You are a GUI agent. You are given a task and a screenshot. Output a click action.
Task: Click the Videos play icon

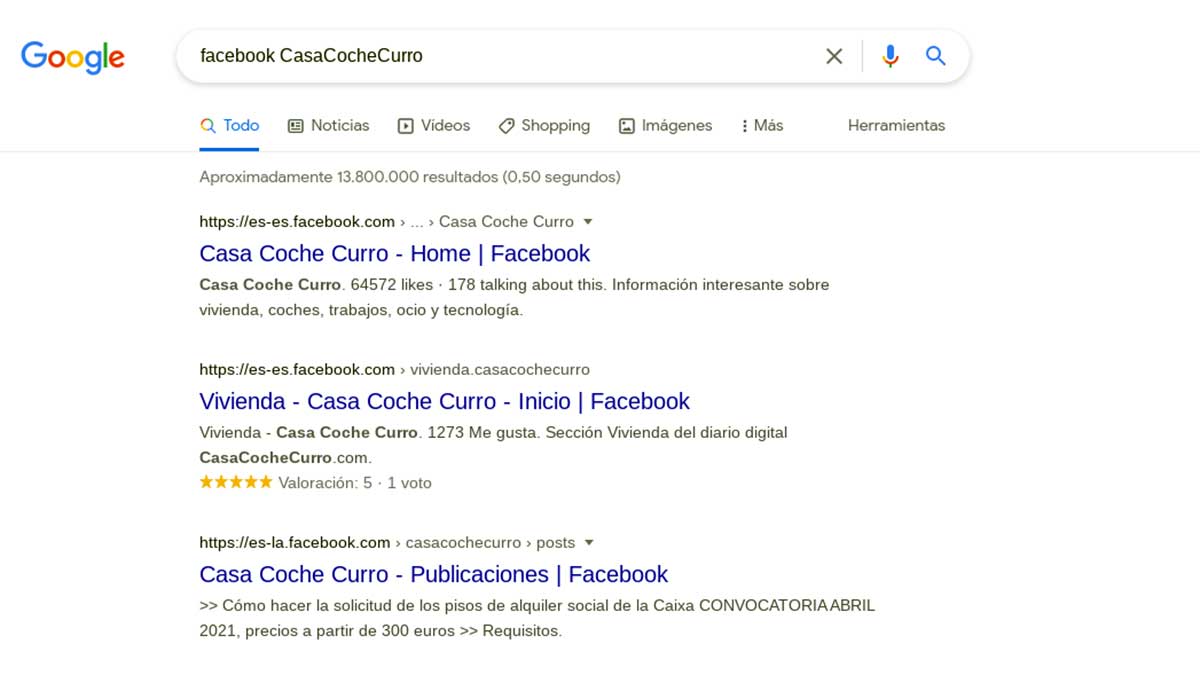(x=405, y=126)
